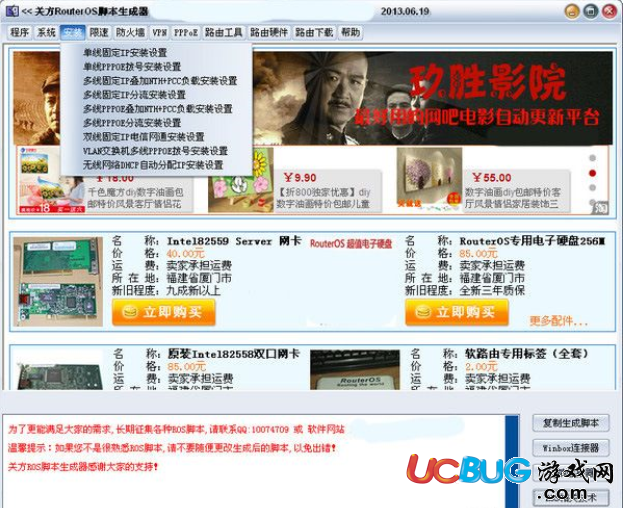
Task: Choose 多线固定IP叠加NTH+PCC负载安装设置
Action: click(x=160, y=81)
